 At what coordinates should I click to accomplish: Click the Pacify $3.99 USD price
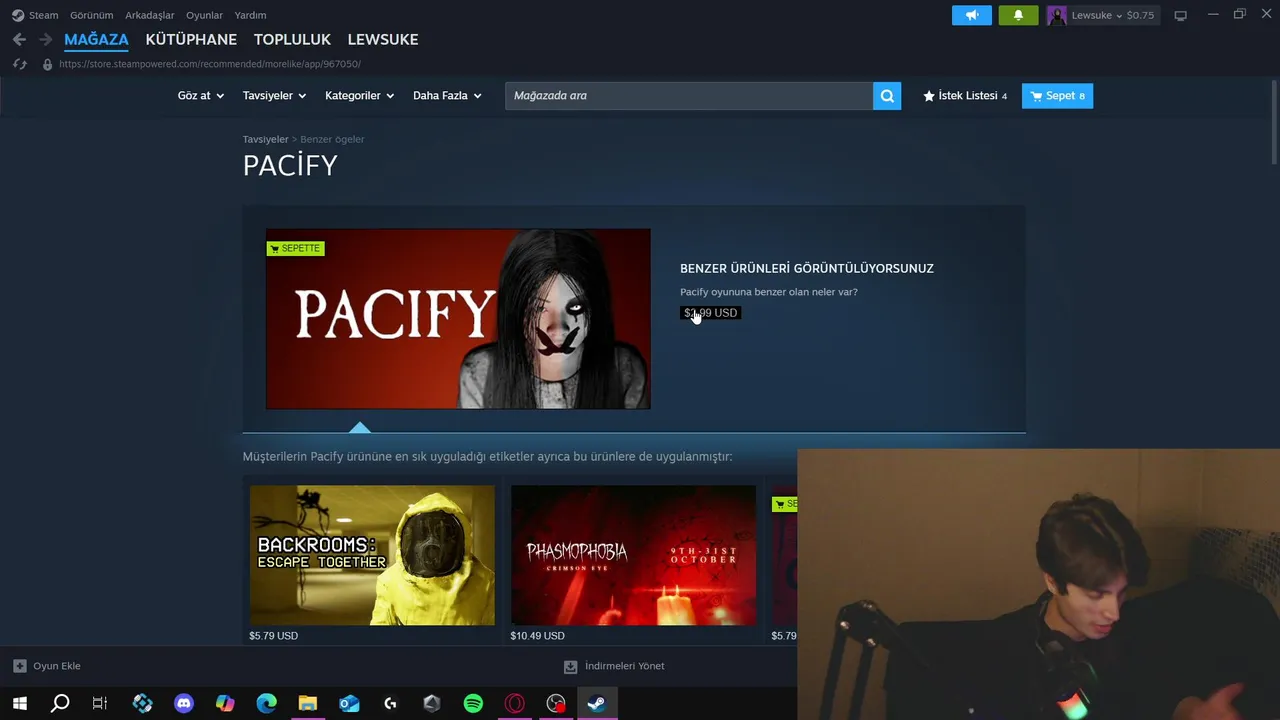710,313
